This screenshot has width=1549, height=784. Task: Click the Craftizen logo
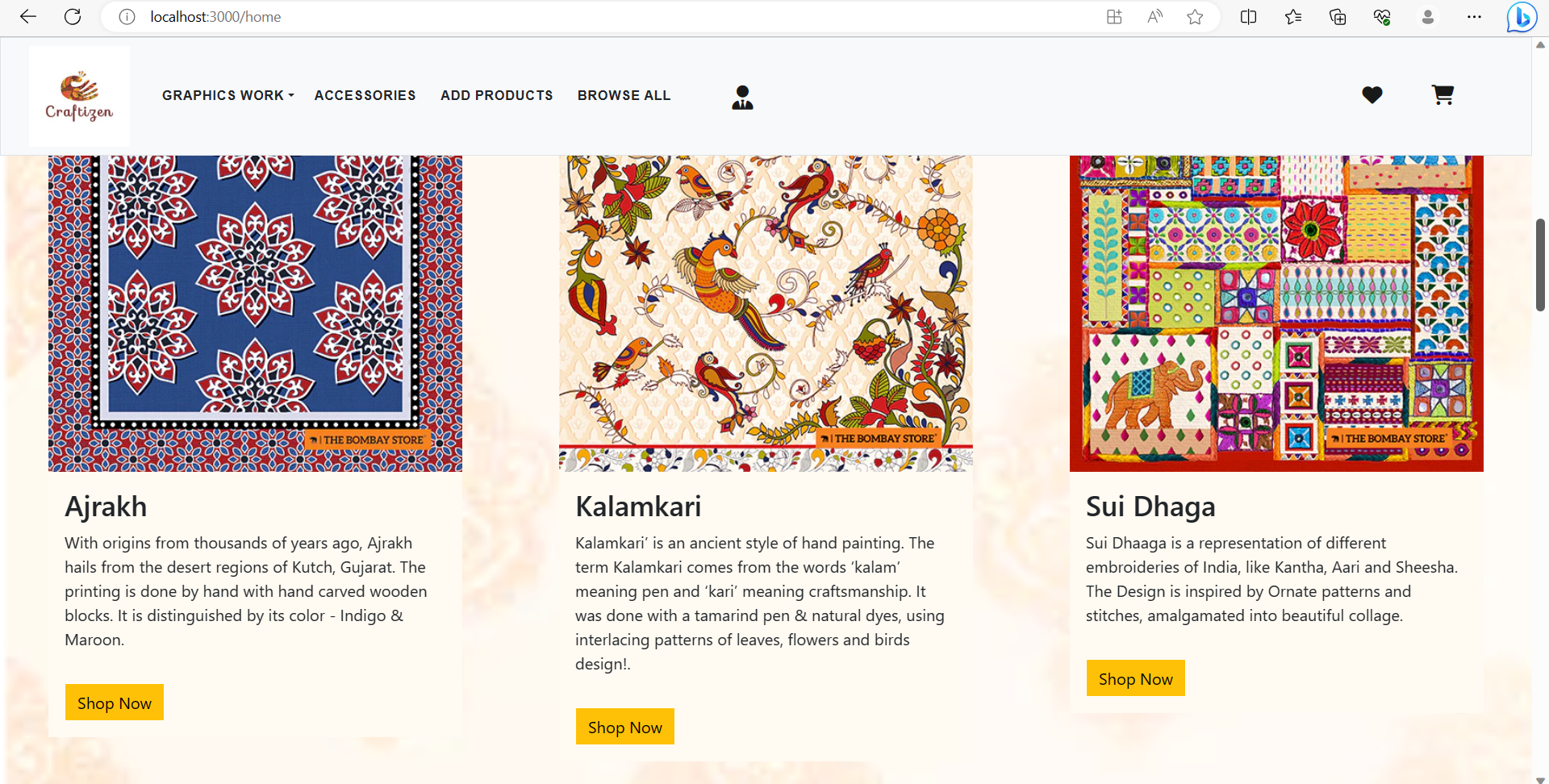[79, 97]
